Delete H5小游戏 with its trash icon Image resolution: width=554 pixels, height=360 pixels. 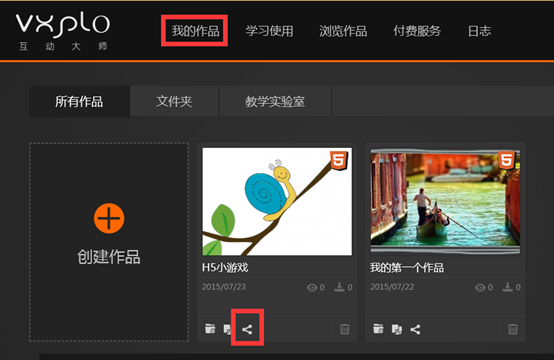tap(344, 329)
